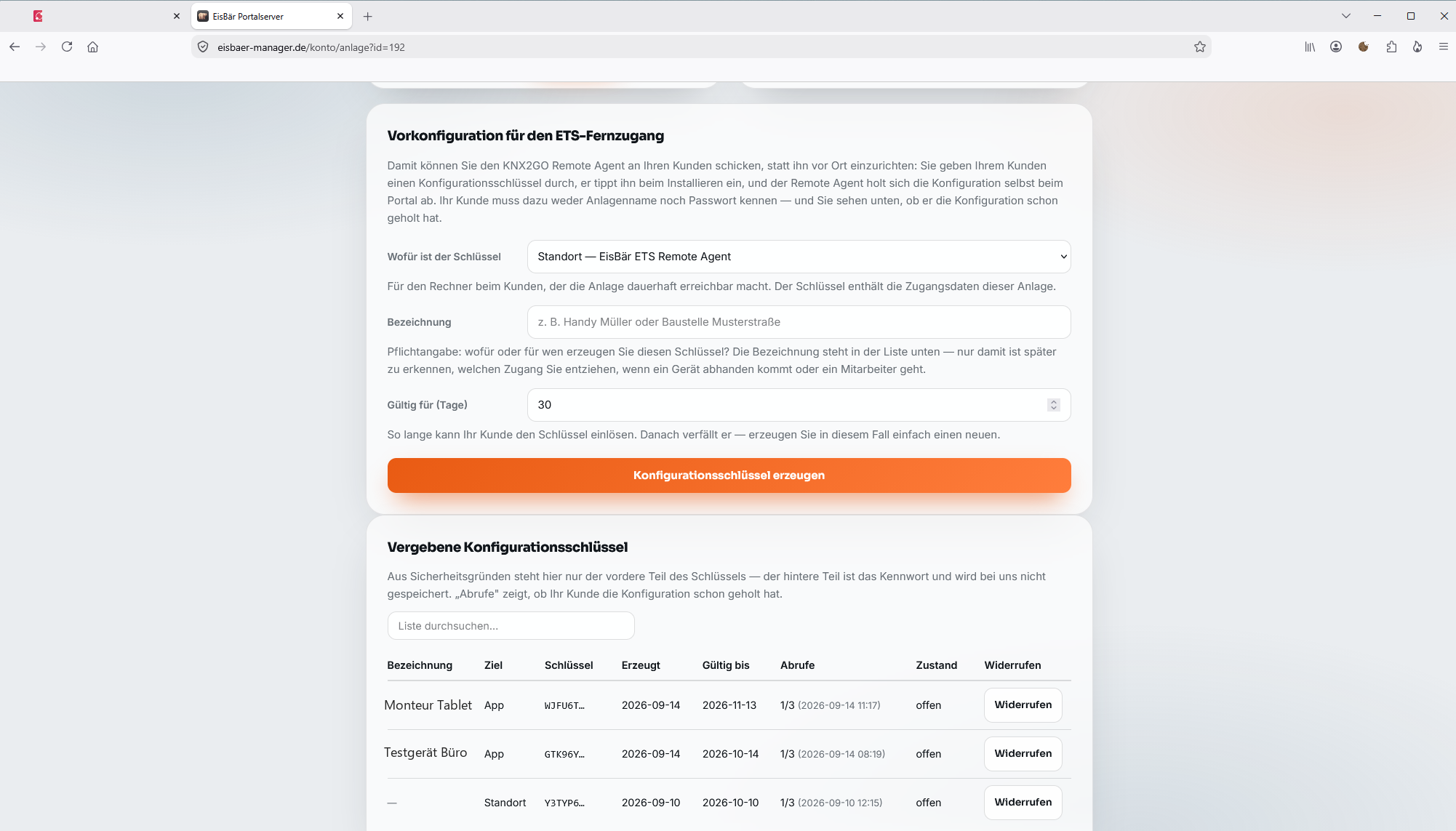Screen dimensions: 1456x831
Task: Click valid-until date '2026-10-14'
Action: tap(730, 754)
